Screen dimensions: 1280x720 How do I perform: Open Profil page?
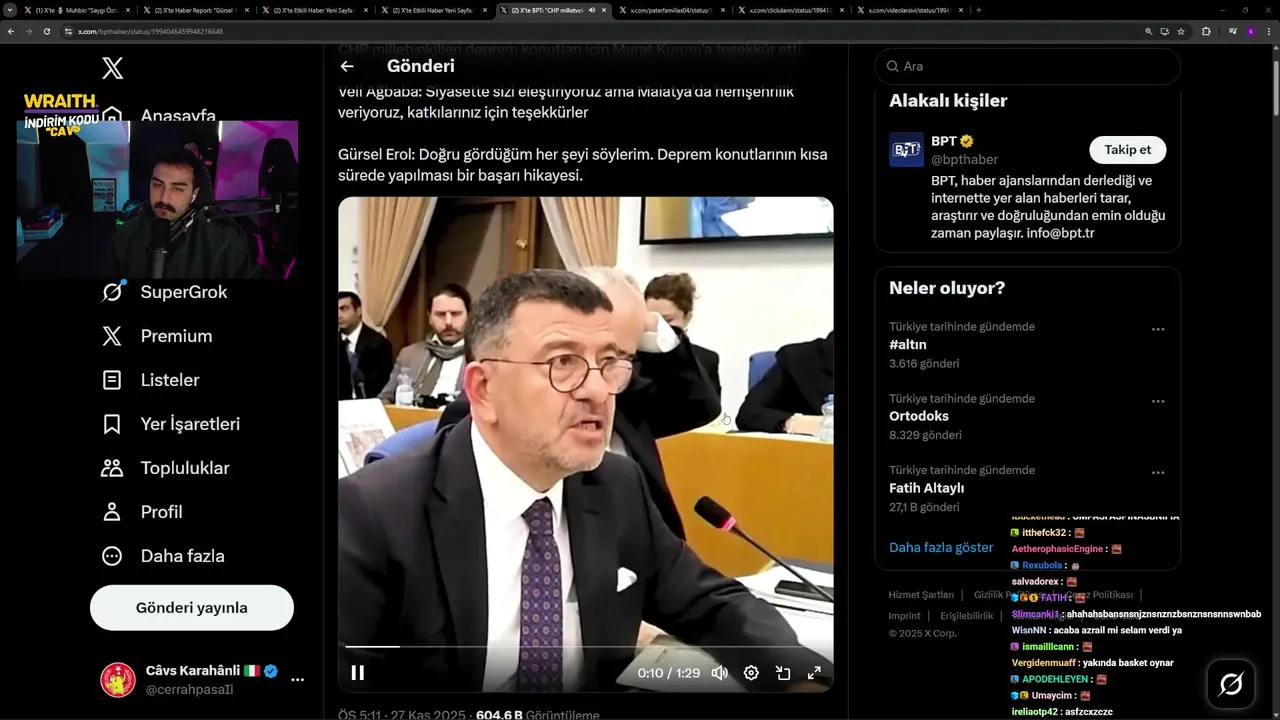pos(142,512)
